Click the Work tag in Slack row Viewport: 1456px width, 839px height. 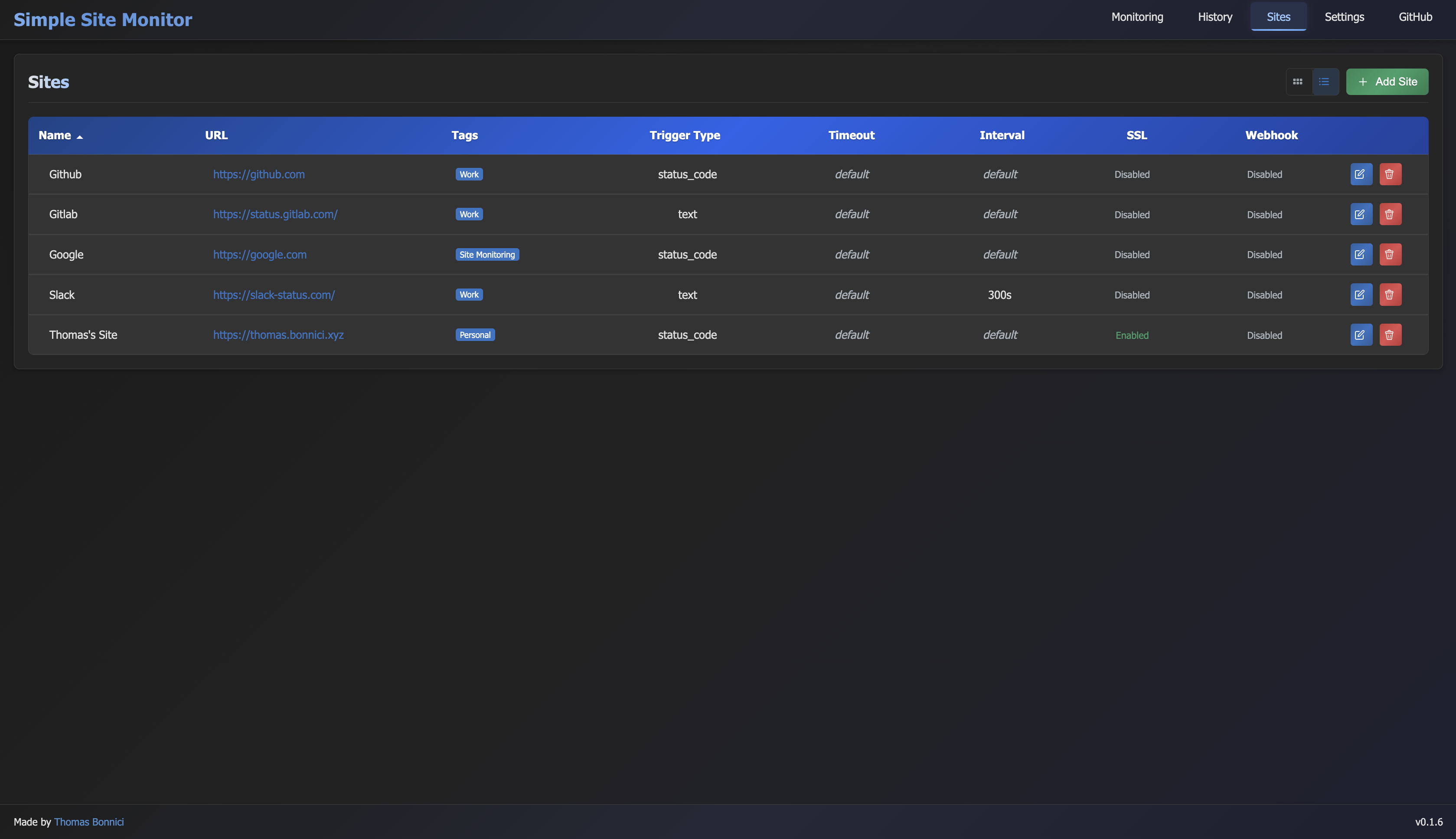(469, 295)
